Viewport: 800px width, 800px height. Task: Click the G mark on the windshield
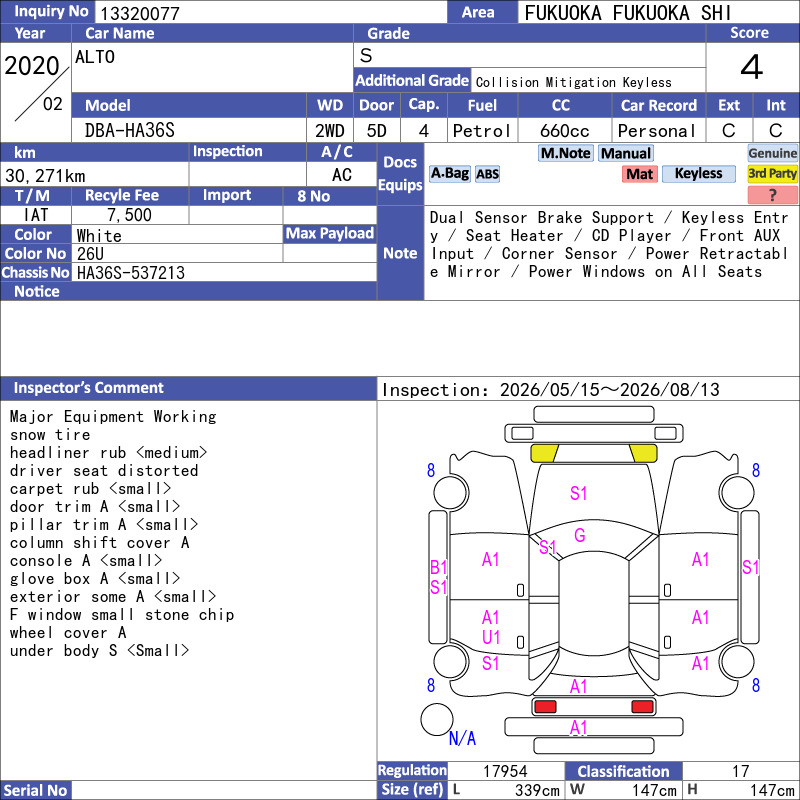pyautogui.click(x=580, y=535)
